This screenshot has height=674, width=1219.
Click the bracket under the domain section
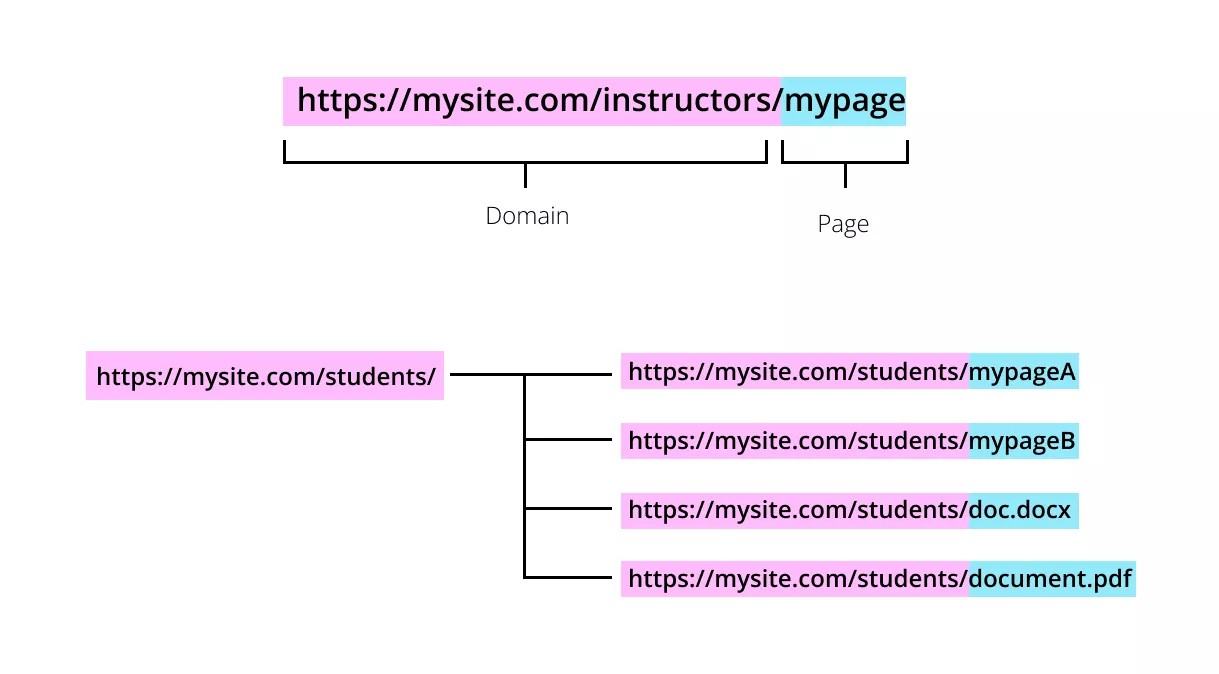coord(525,152)
